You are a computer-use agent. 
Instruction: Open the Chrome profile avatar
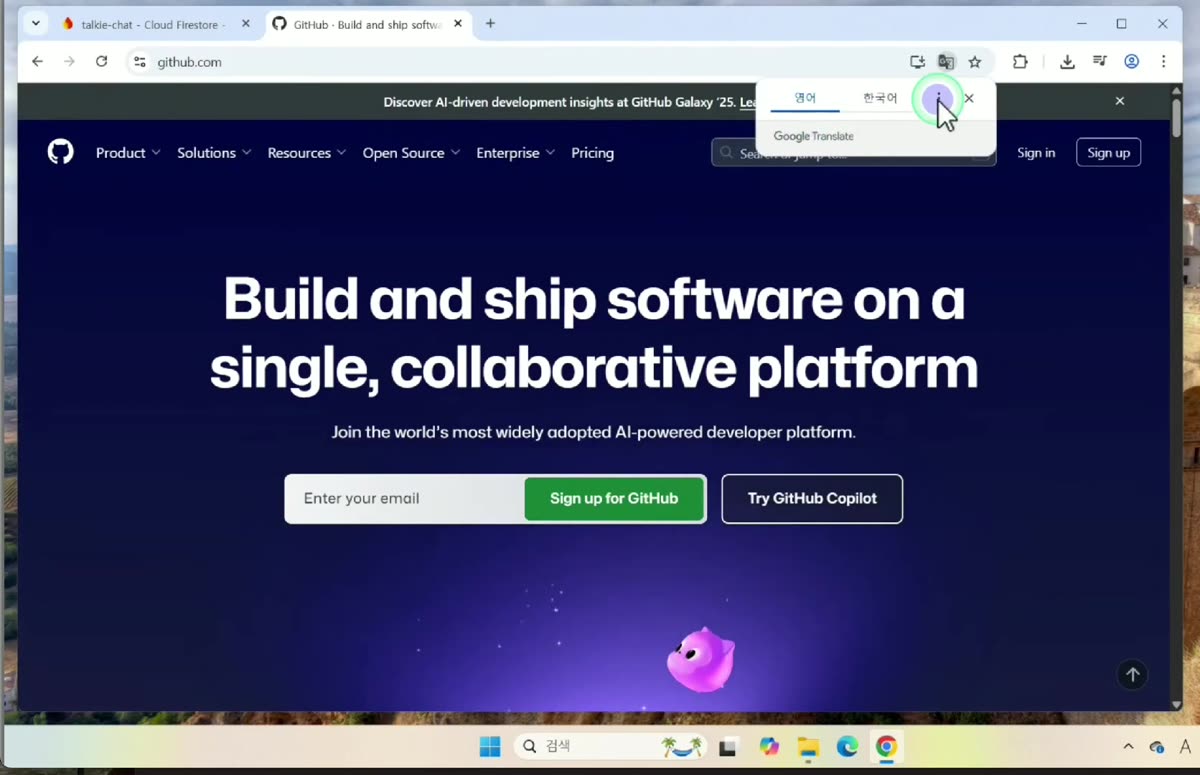point(1132,62)
